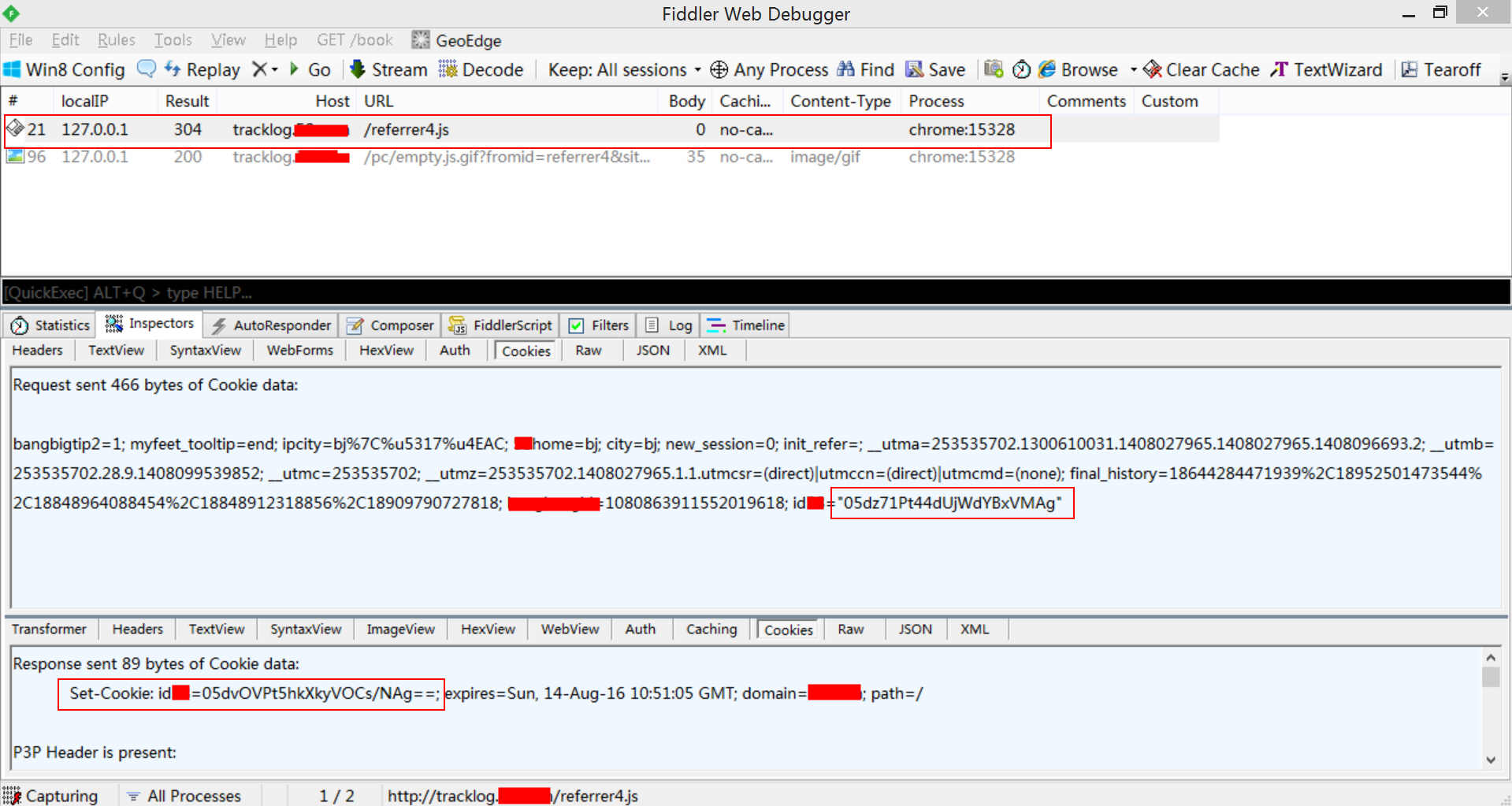
Task: Click the Tearoff button
Action: [x=1441, y=69]
